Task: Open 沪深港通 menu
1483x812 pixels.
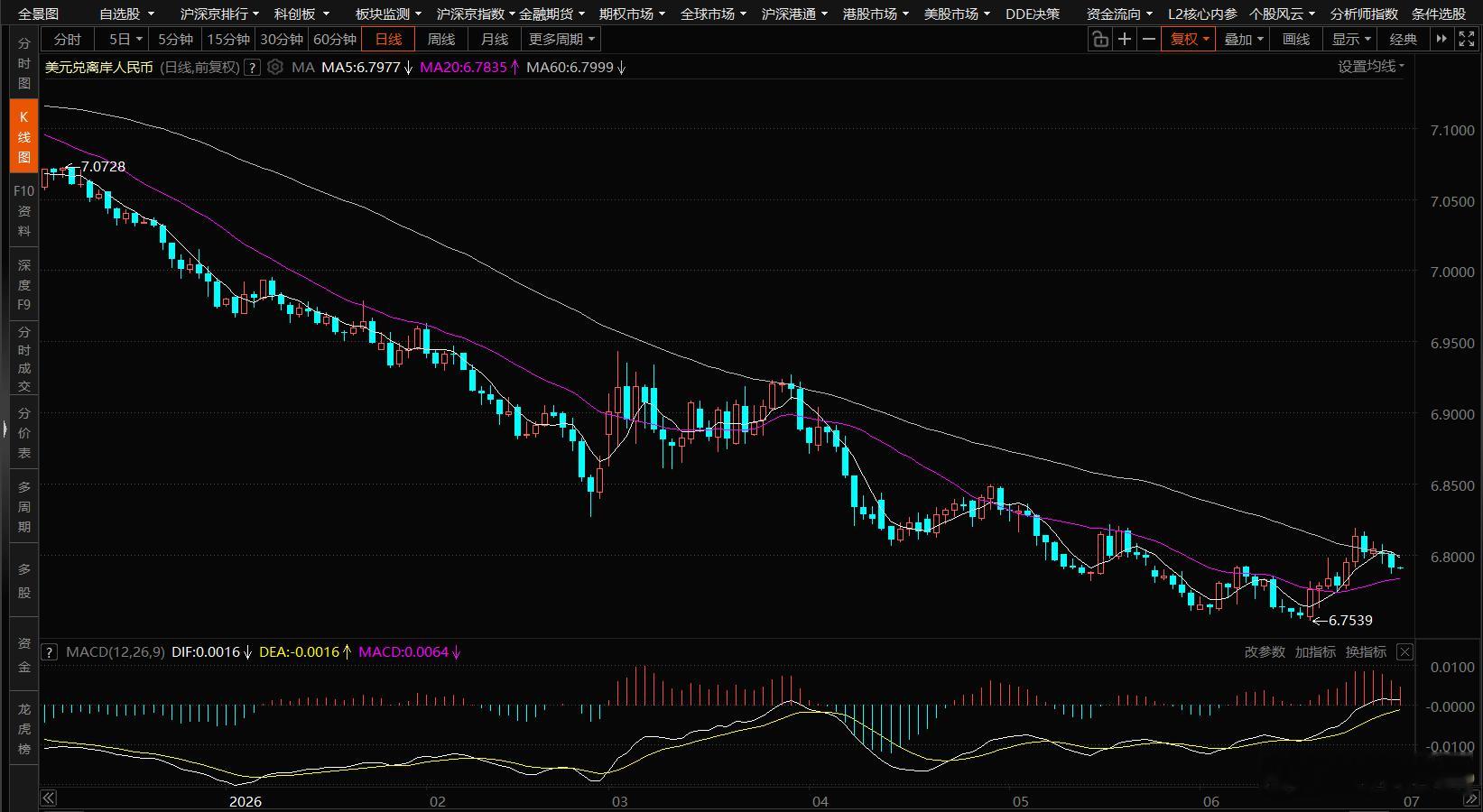Action: pos(794,14)
